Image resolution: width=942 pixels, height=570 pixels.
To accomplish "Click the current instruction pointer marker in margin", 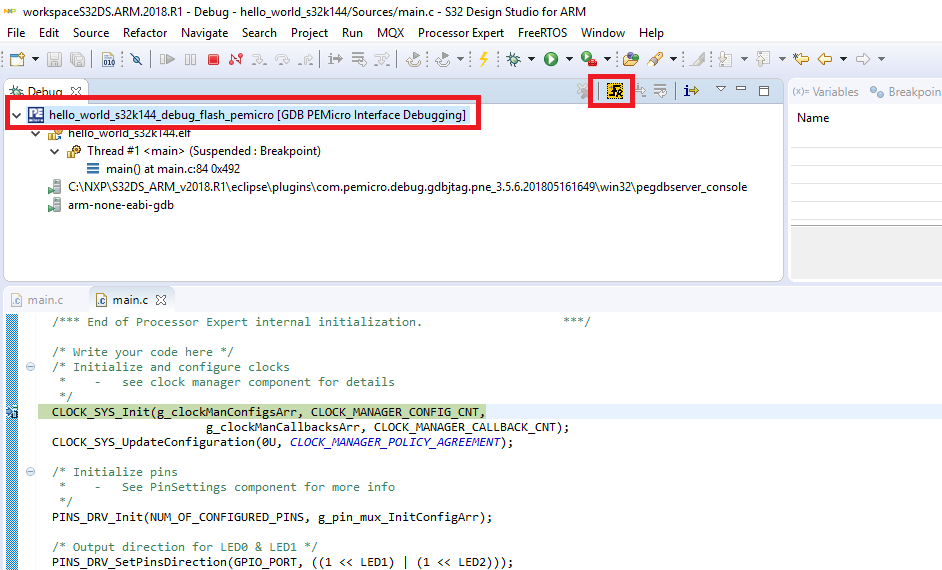I will pos(12,412).
